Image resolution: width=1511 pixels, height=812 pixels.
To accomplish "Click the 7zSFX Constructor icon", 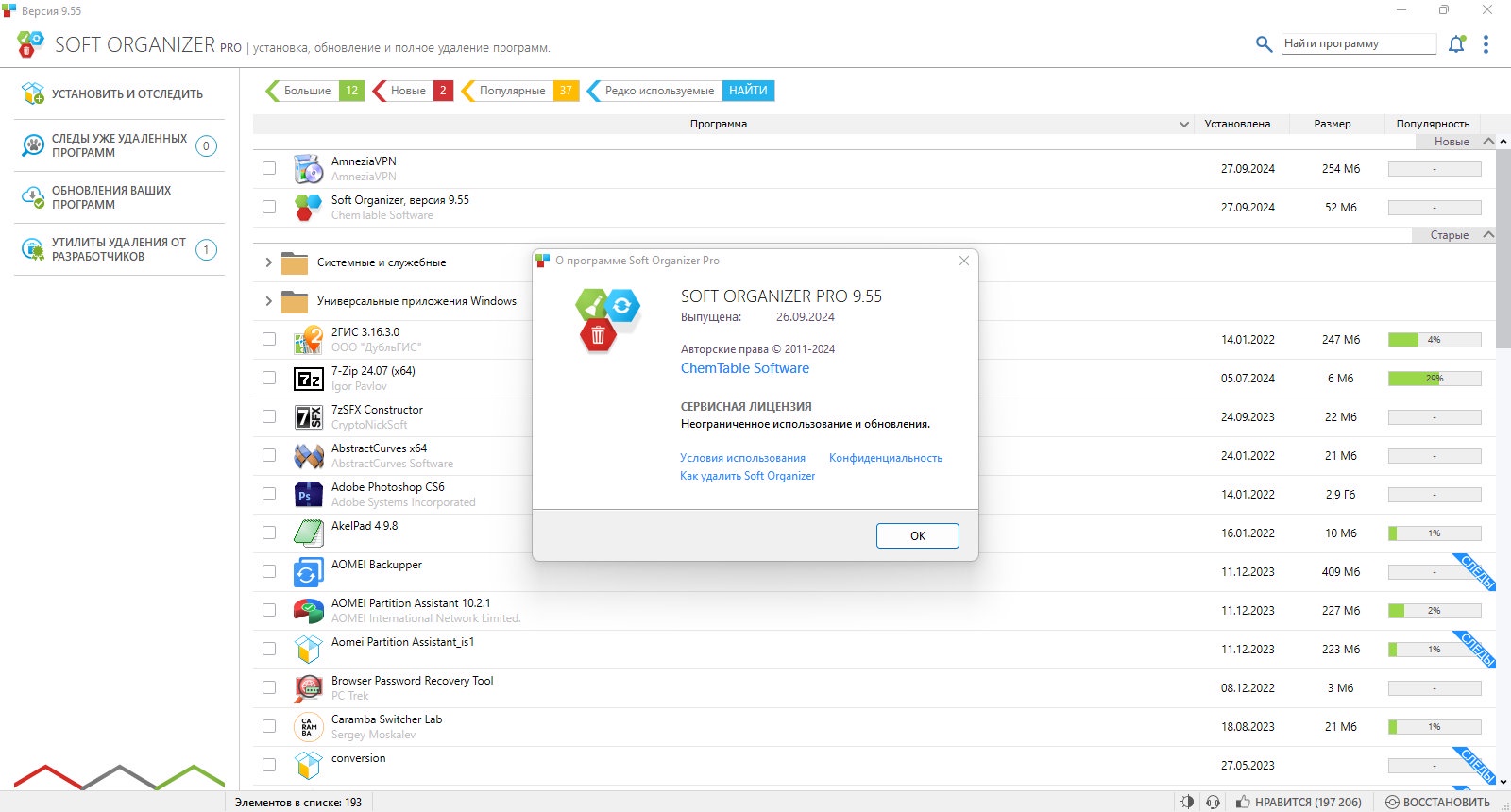I will (x=309, y=416).
